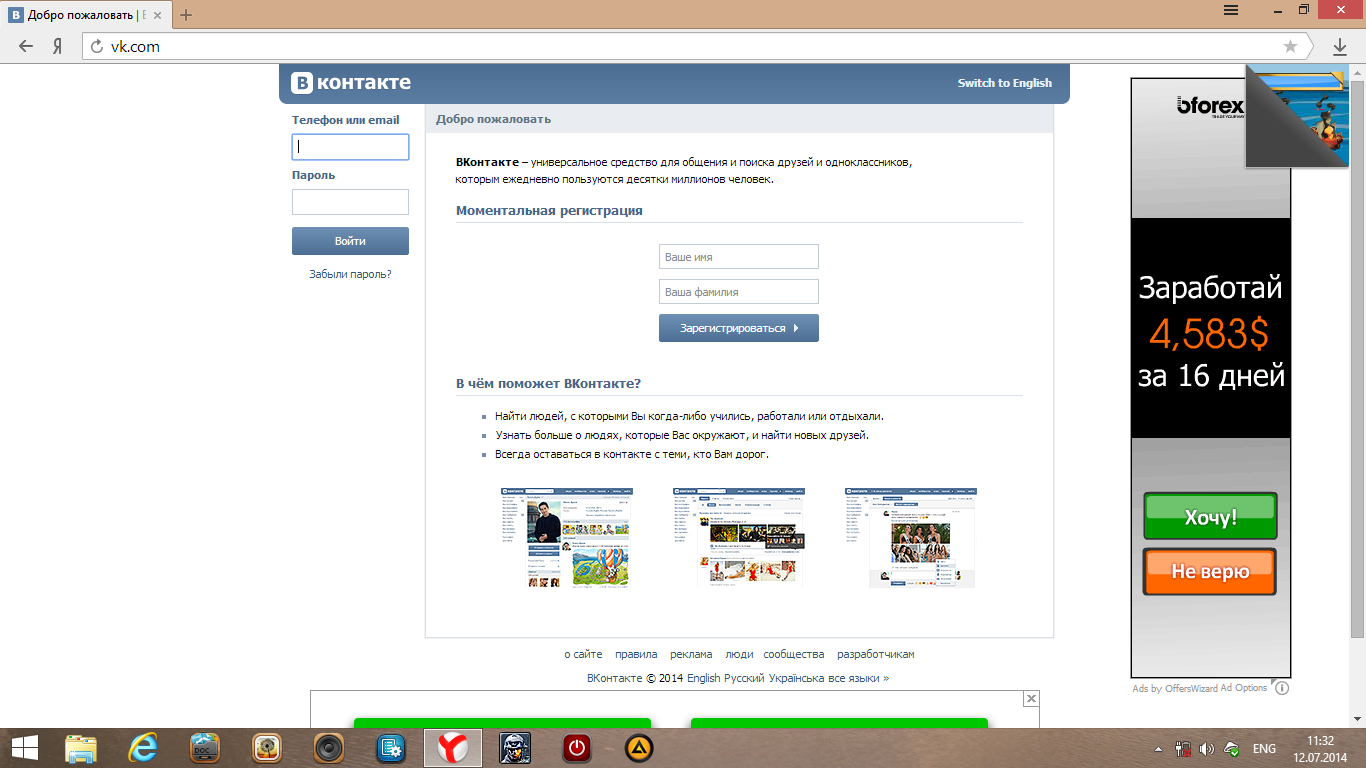Close the bottom ad banner

tap(1032, 698)
